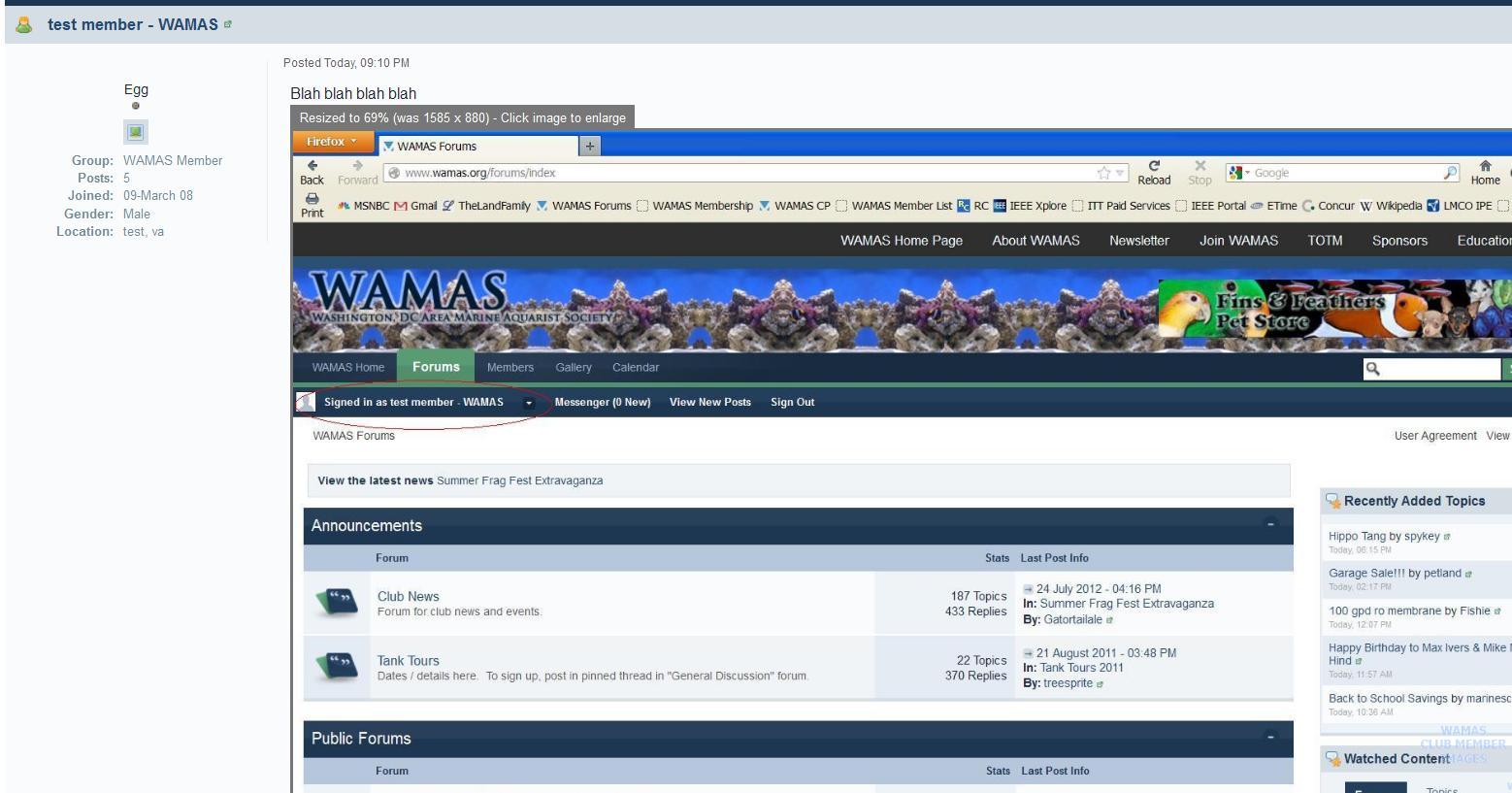1512x793 pixels.
Task: Open a new browser tab with plus button
Action: point(590,147)
